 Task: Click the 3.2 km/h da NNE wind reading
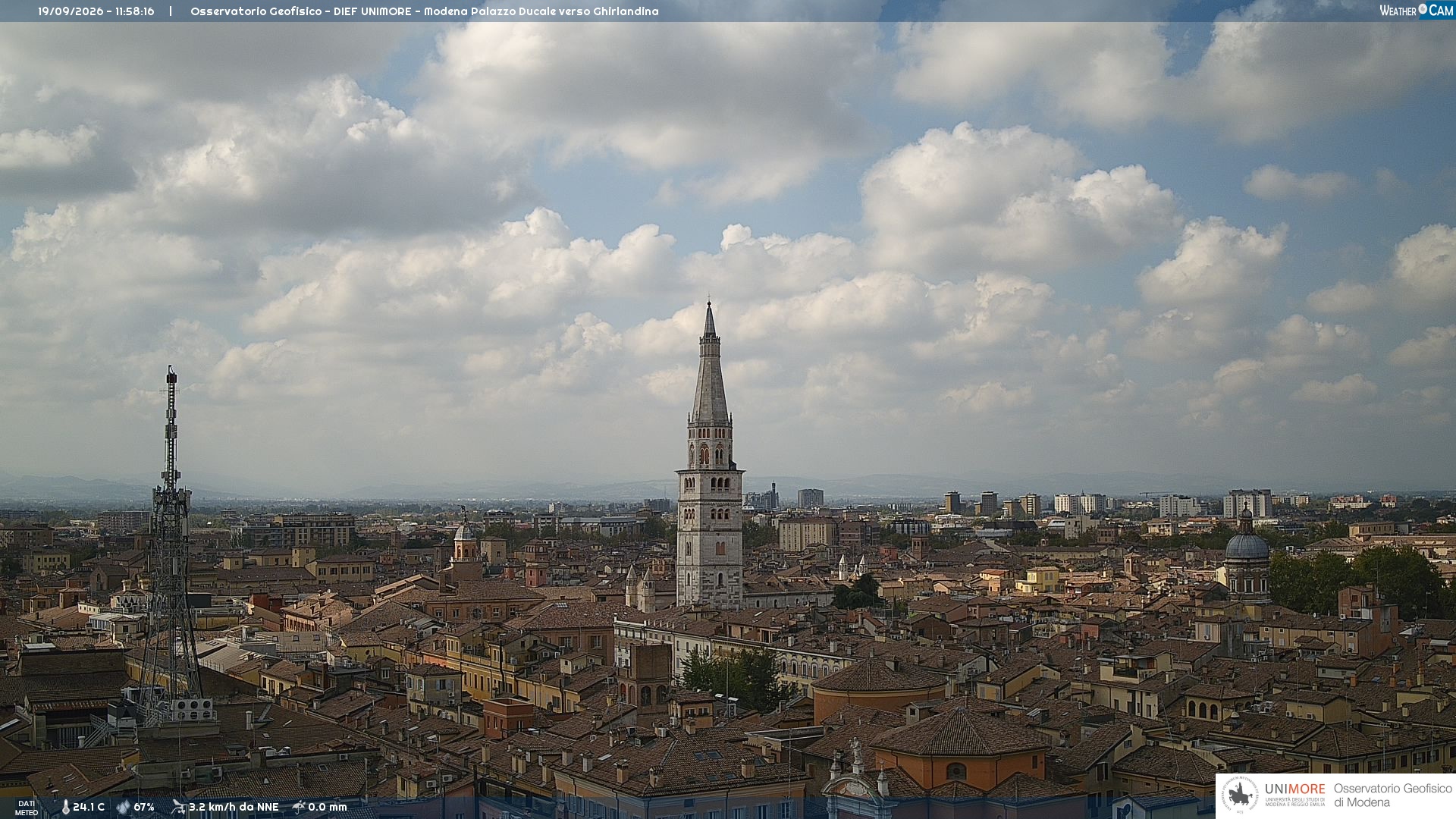[234, 807]
